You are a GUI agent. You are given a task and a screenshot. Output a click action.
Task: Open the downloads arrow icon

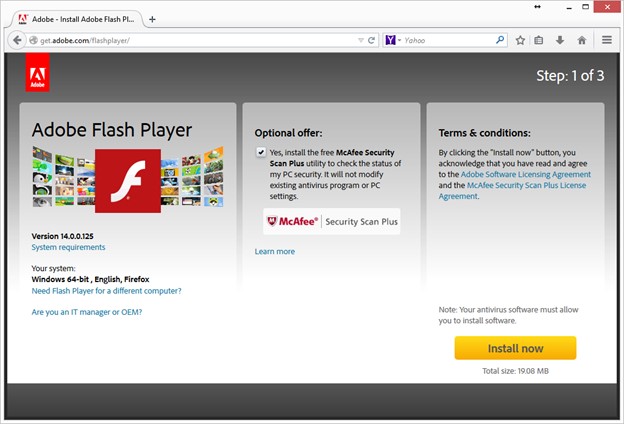tap(560, 41)
